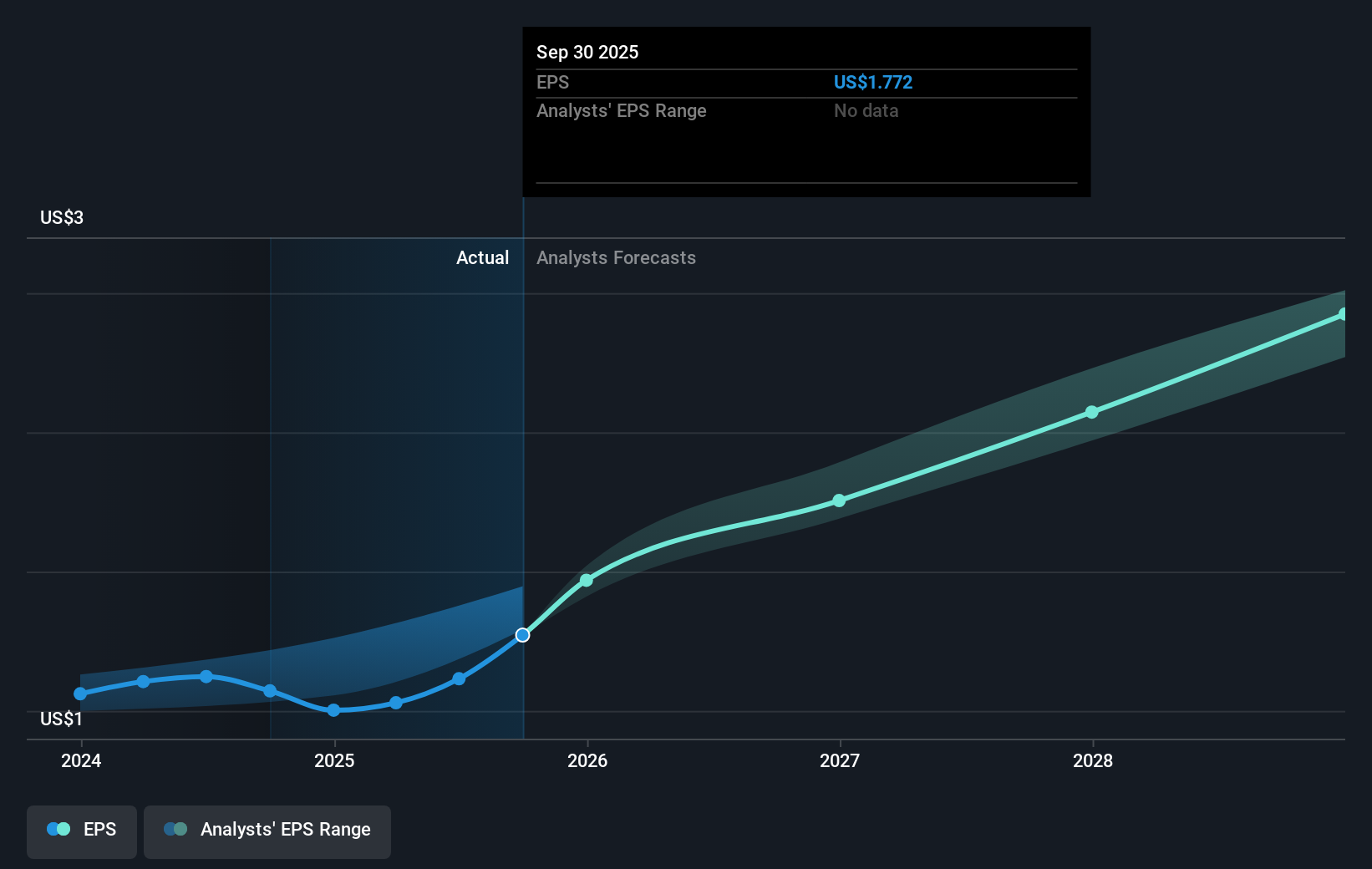The height and width of the screenshot is (869, 1372).
Task: Toggle the EPS legend series button
Action: coord(82,831)
